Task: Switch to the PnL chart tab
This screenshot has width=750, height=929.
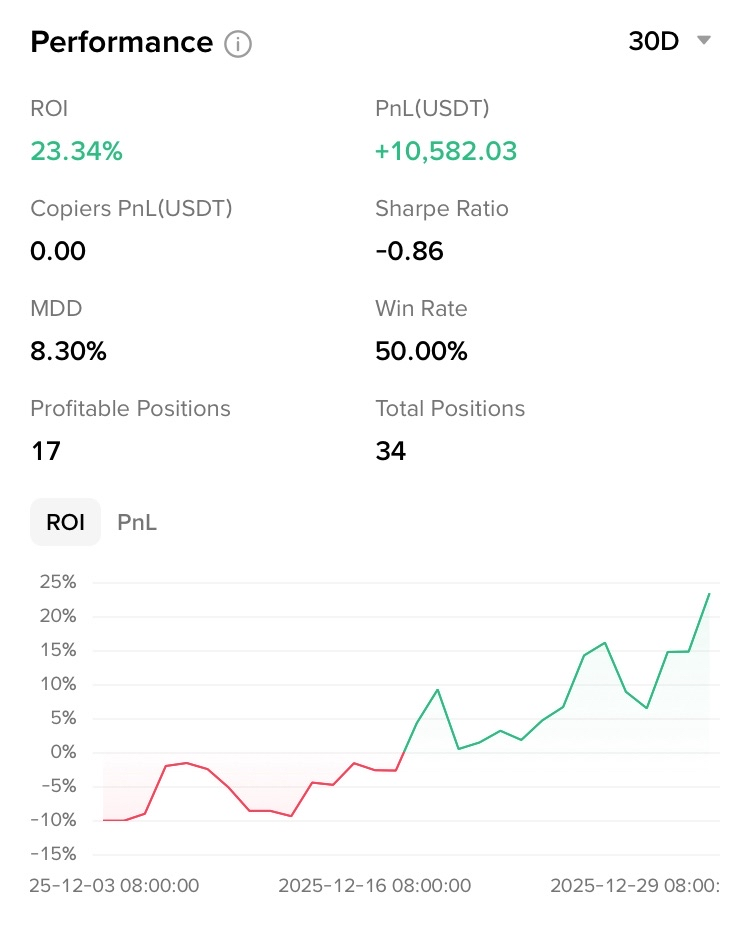Action: point(137,522)
